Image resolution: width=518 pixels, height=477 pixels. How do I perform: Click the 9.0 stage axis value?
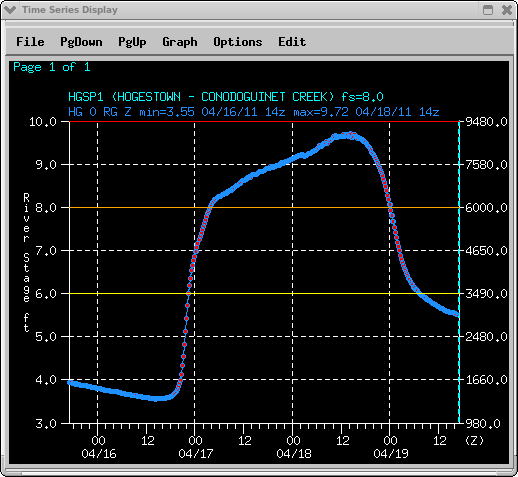coord(46,165)
